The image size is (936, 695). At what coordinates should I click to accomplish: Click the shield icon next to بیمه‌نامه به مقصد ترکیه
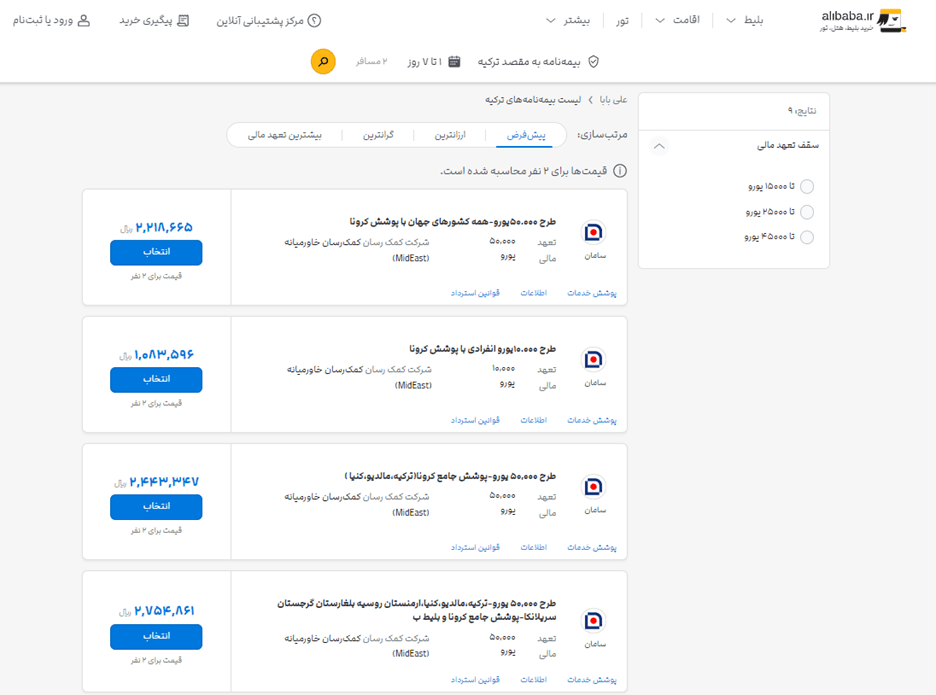point(593,61)
